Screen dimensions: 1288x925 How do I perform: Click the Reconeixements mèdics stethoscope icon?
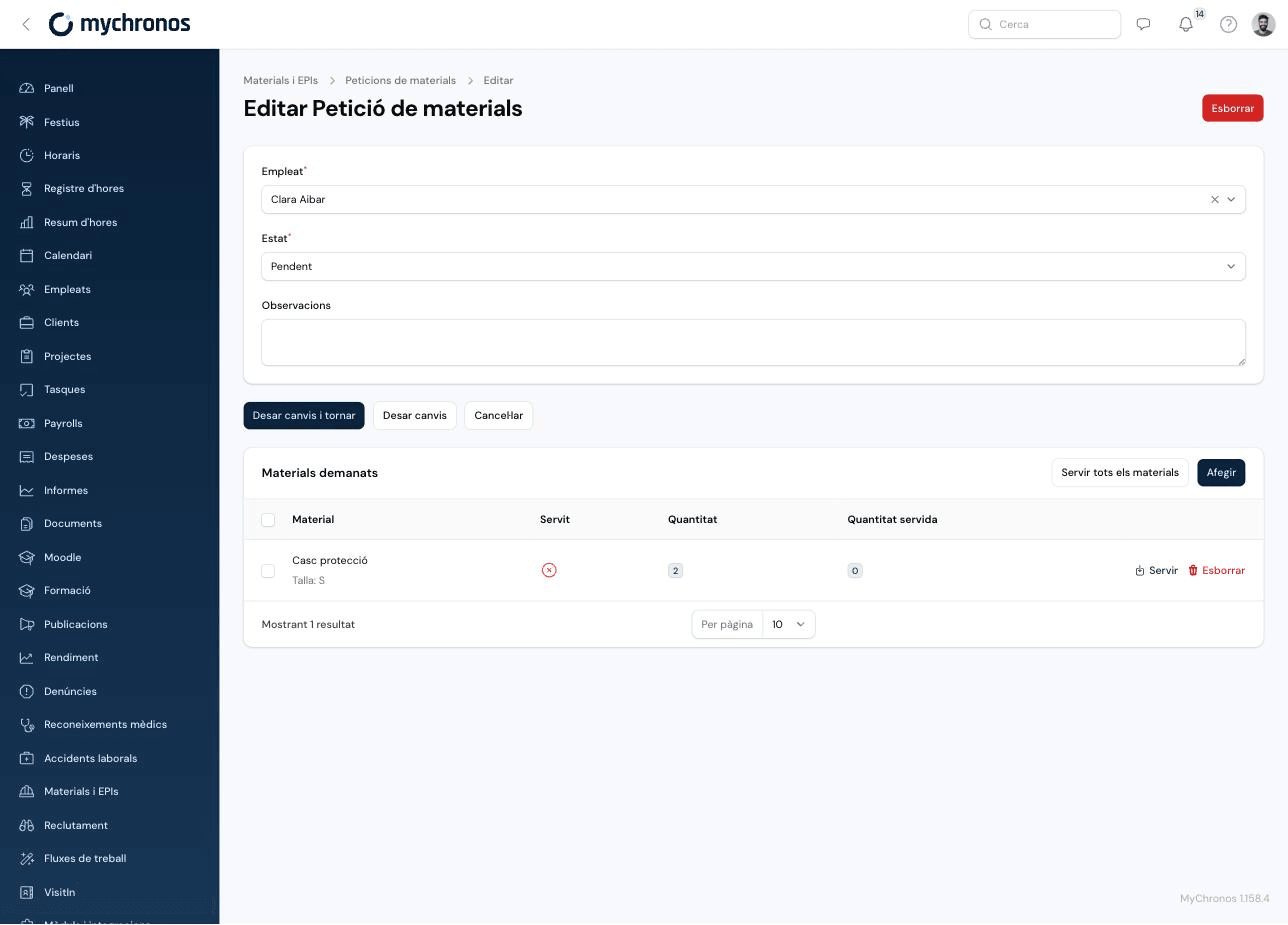[x=27, y=724]
